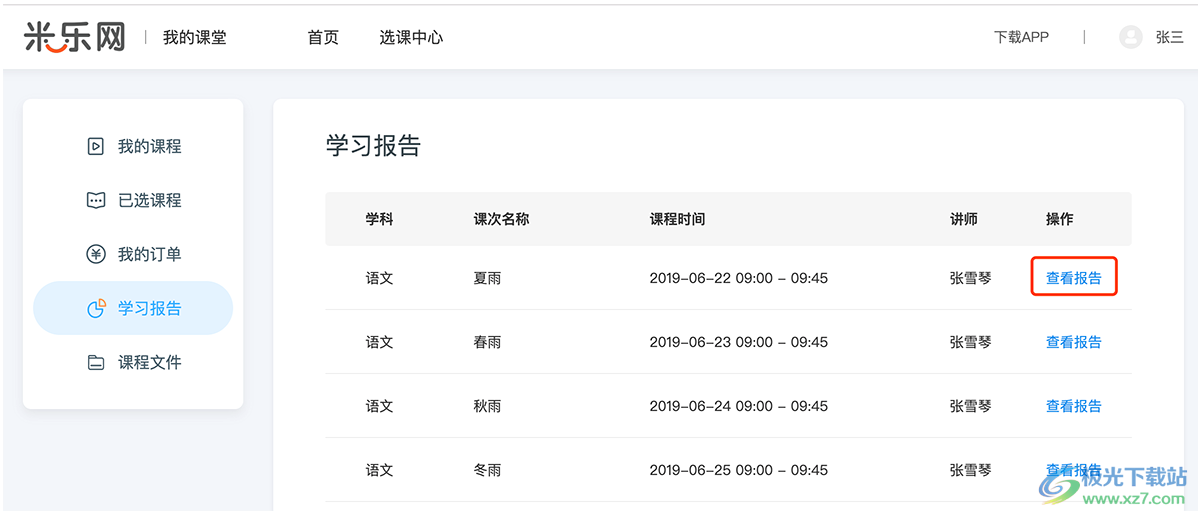Click the pie chart icon for 学习报告
1198x515 pixels.
pyautogui.click(x=96, y=308)
